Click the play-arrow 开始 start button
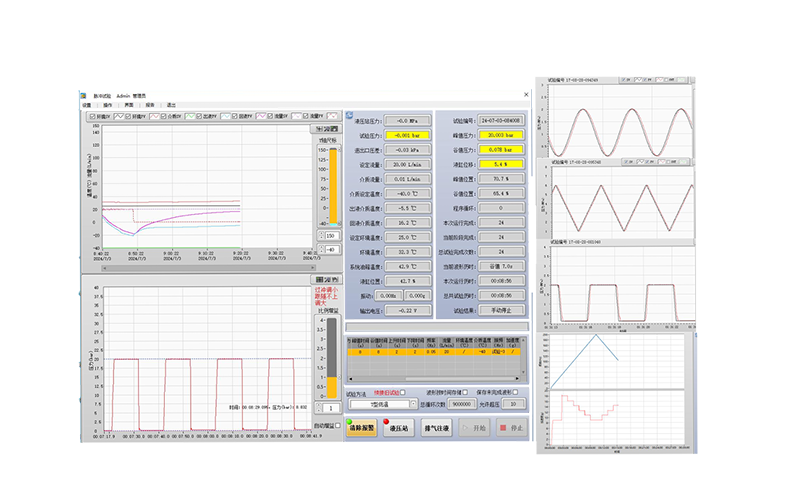The width and height of the screenshot is (800, 484). coord(474,429)
